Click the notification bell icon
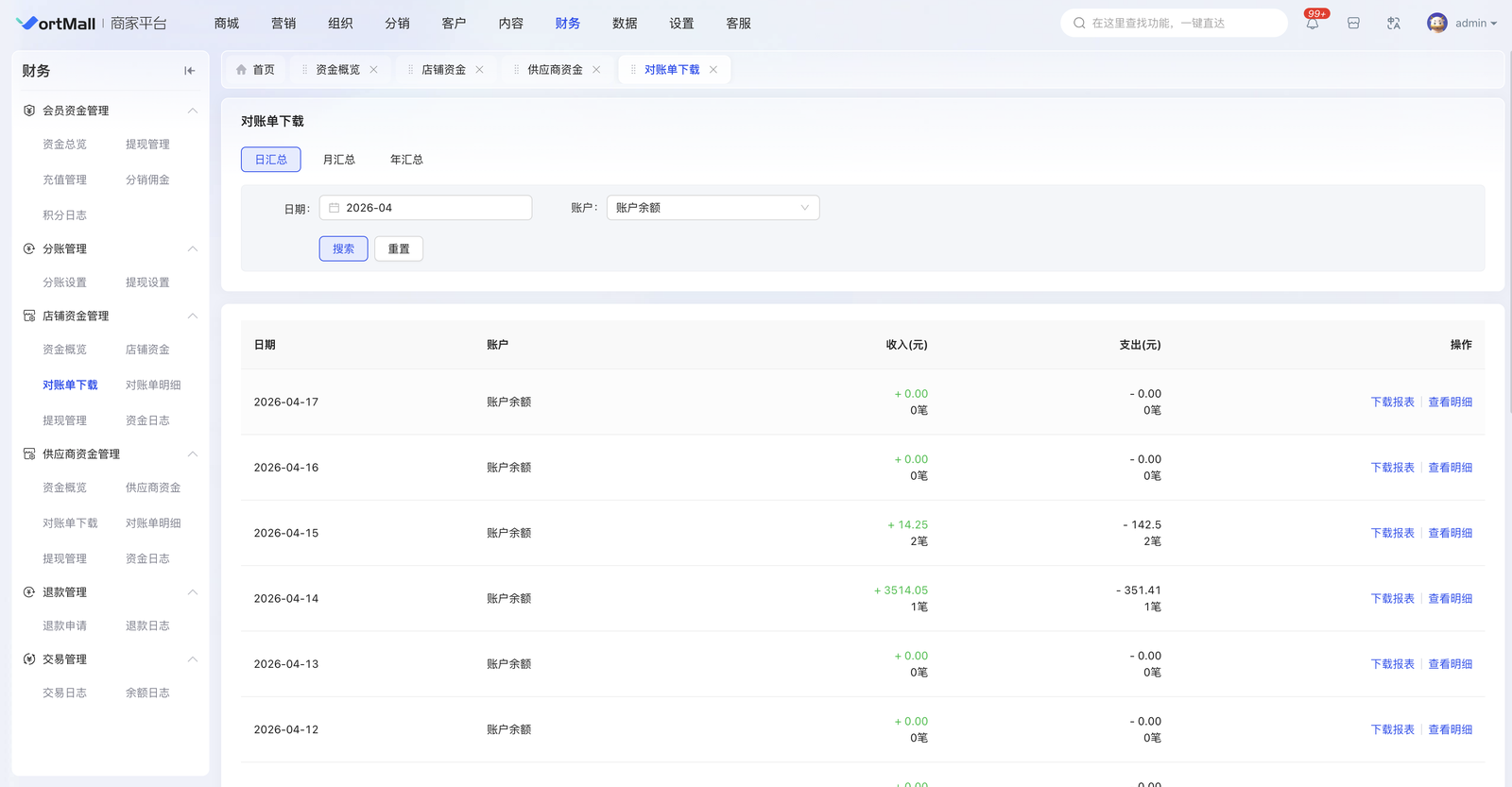Image resolution: width=1512 pixels, height=787 pixels. [x=1313, y=24]
